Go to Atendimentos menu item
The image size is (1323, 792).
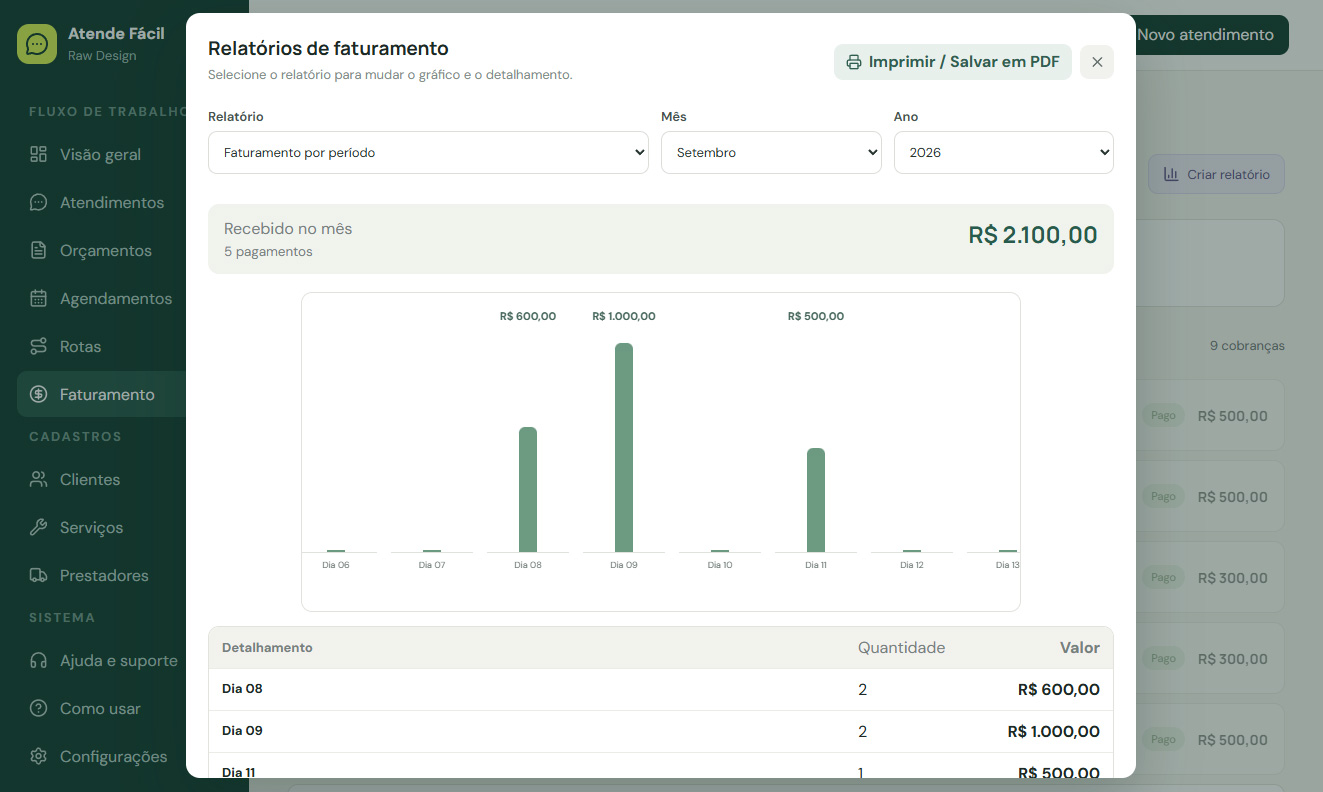point(102,202)
